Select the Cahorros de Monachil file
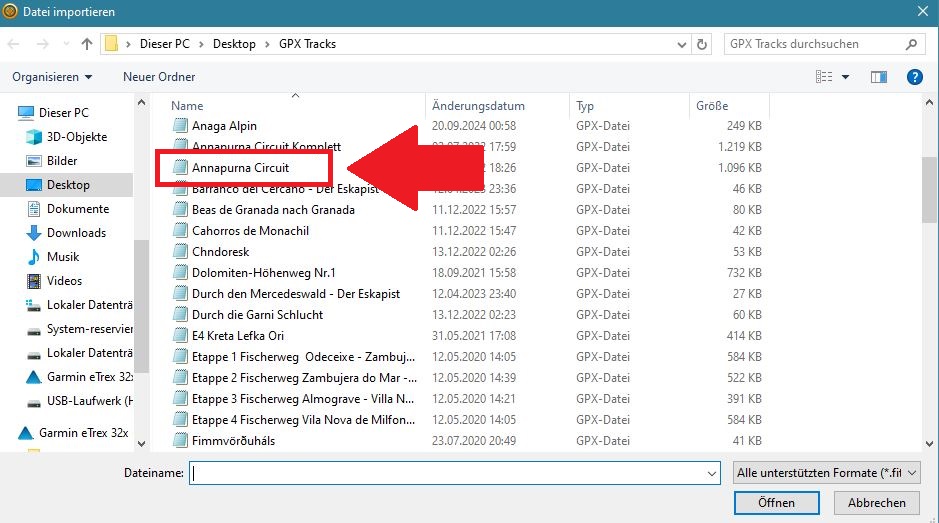Viewport: 939px width, 523px height. coord(250,231)
